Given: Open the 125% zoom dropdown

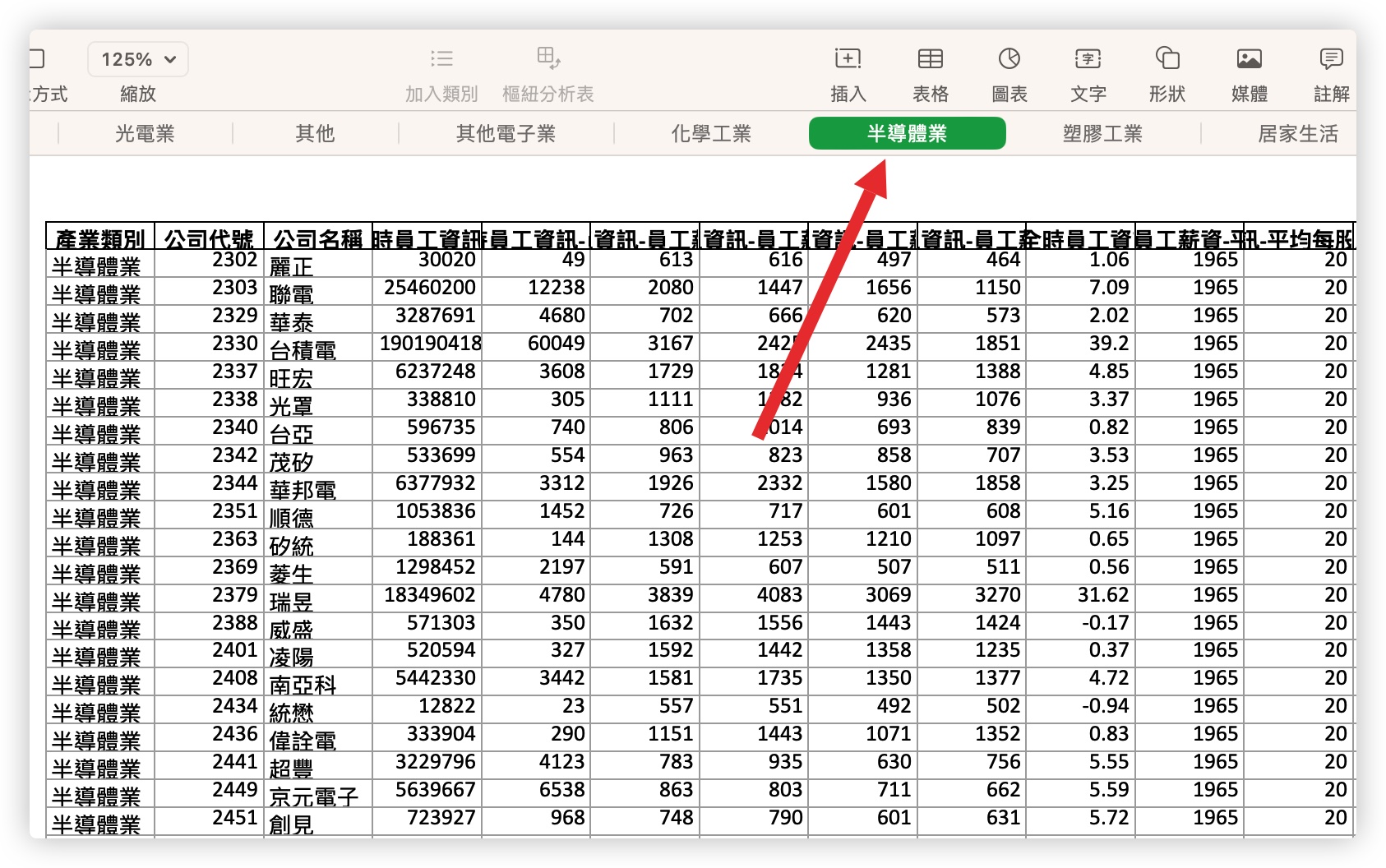Looking at the screenshot, I should tap(138, 59).
